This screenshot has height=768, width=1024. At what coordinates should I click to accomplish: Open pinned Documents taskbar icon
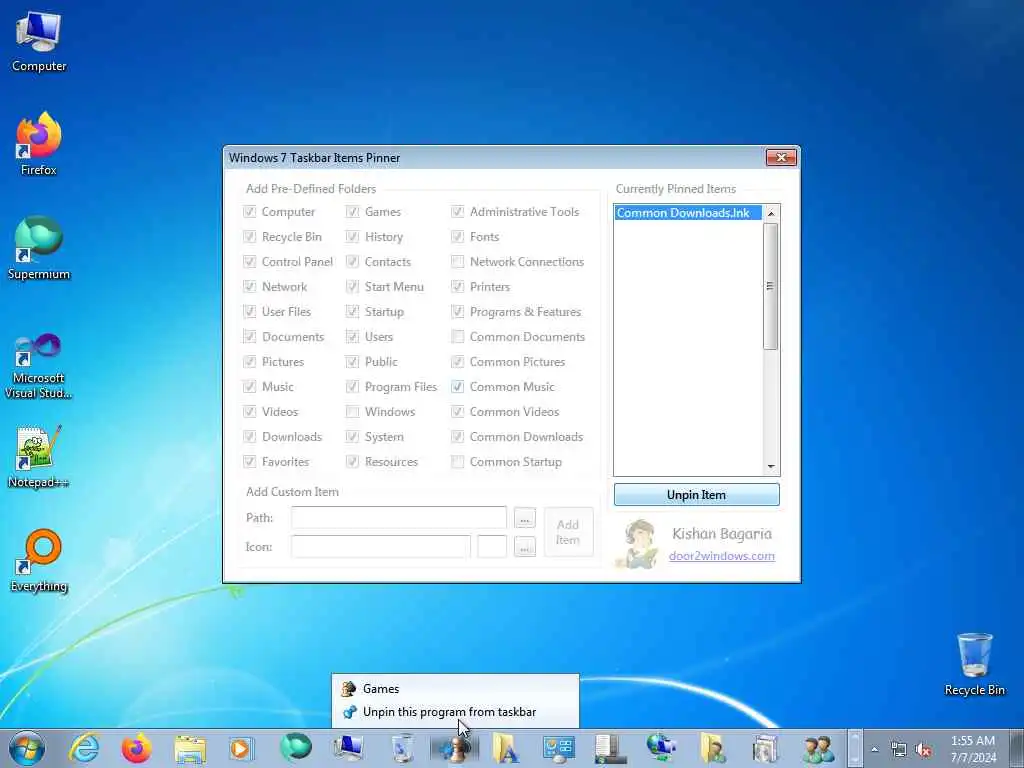(765, 748)
